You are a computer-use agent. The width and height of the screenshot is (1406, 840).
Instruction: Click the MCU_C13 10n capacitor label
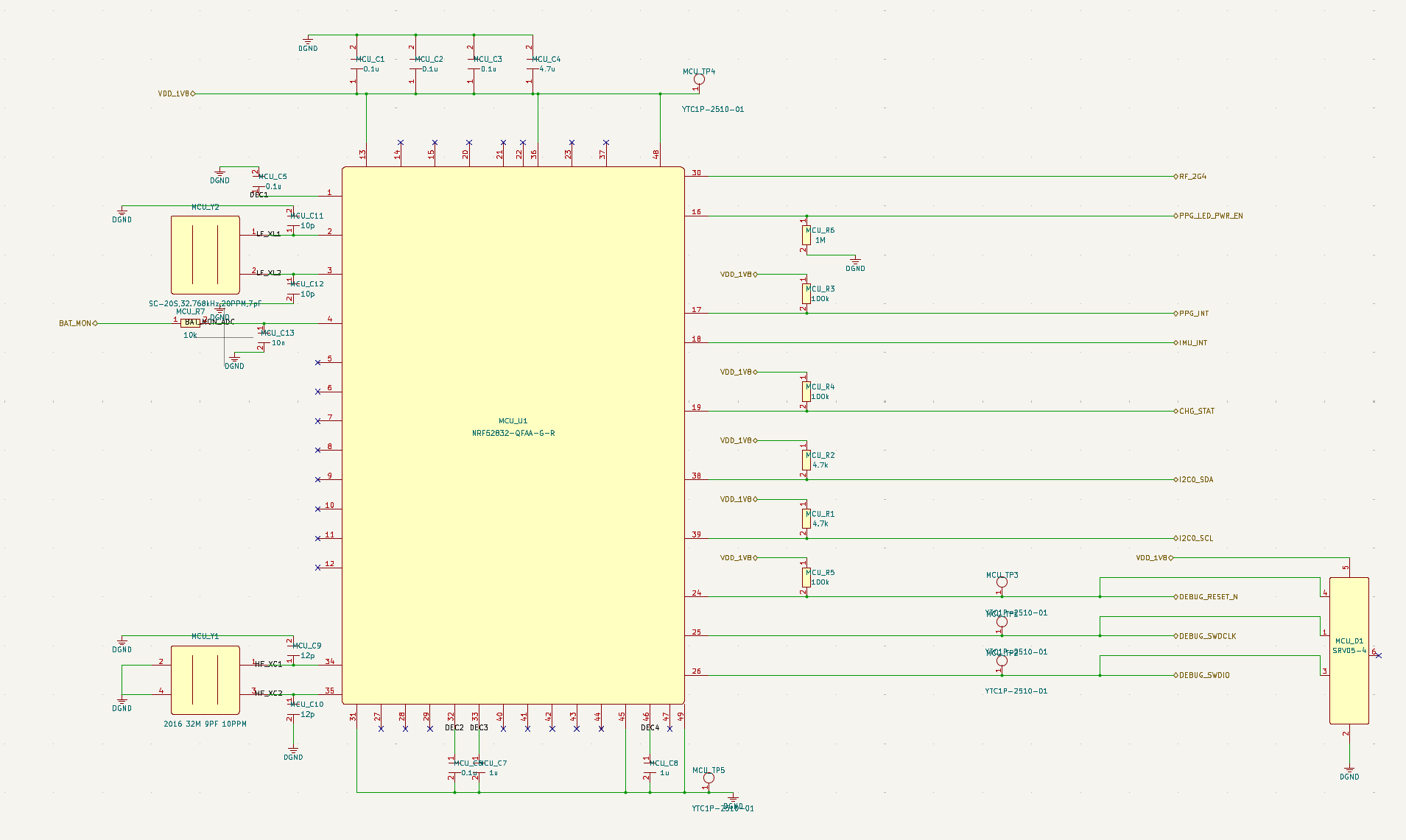[x=278, y=333]
